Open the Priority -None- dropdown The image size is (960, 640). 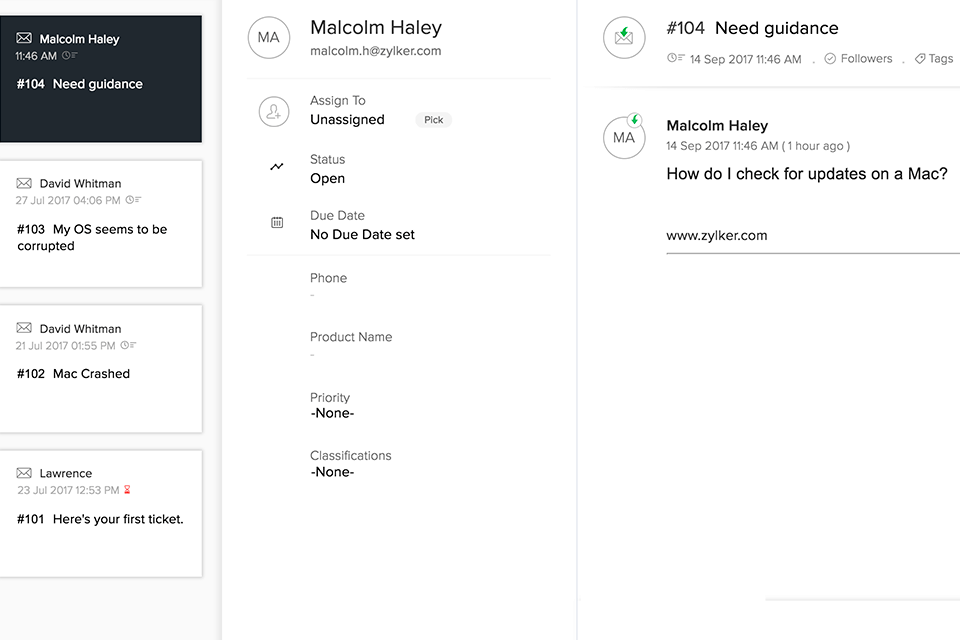(x=332, y=413)
